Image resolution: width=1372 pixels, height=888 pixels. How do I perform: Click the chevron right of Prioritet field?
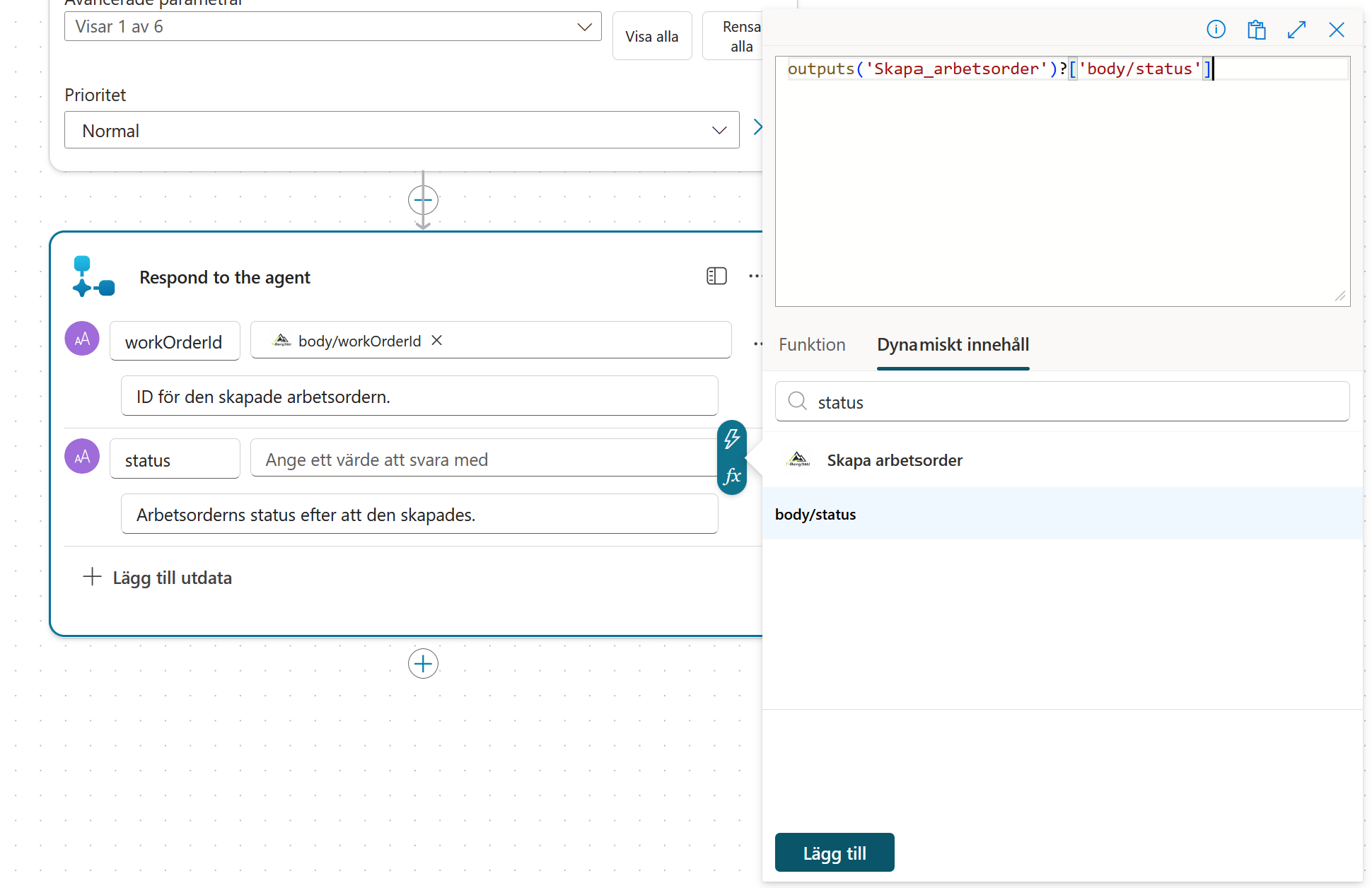[x=757, y=127]
